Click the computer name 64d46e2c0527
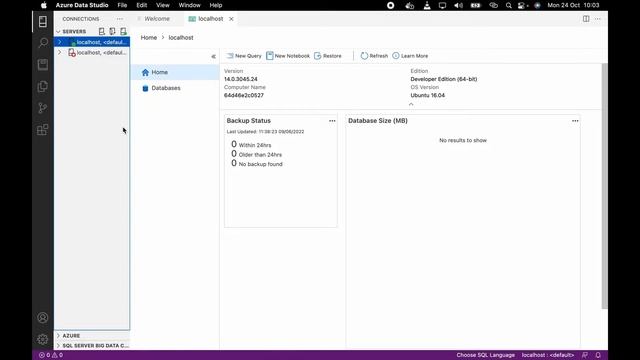Viewport: 640px width, 360px height. point(244,96)
